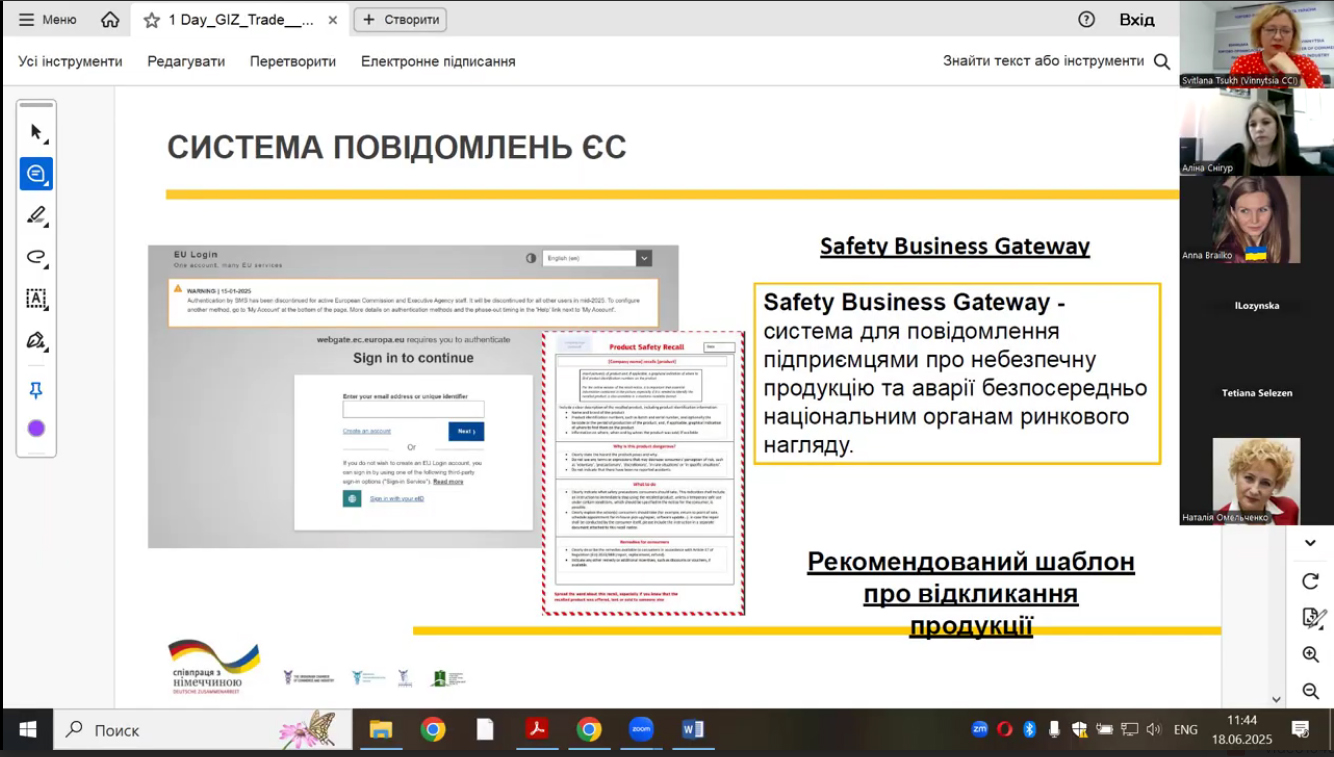Follow the Create an account link
This screenshot has width=1334, height=757.
coord(367,431)
